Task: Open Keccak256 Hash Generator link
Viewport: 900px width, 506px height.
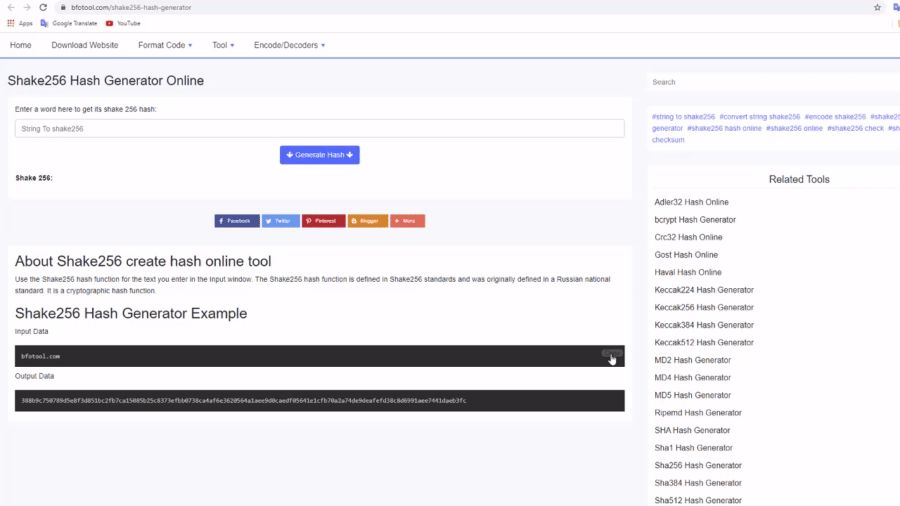Action: (x=704, y=307)
